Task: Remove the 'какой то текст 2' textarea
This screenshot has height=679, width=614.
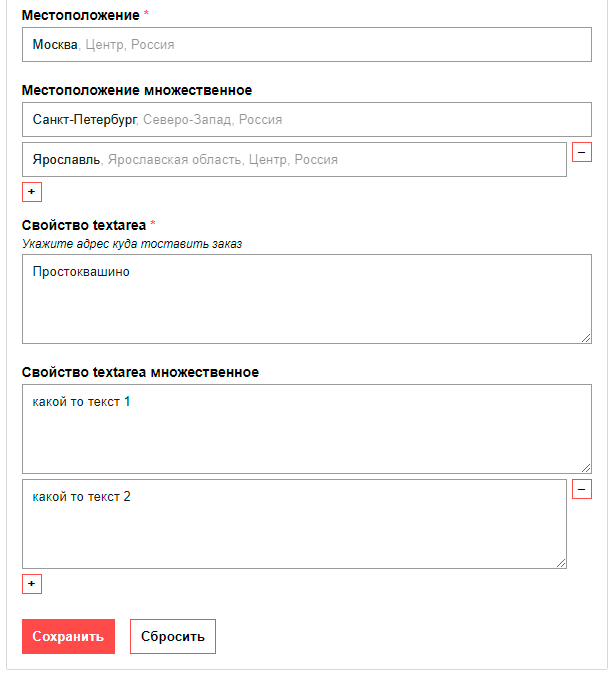Action: pyautogui.click(x=581, y=489)
